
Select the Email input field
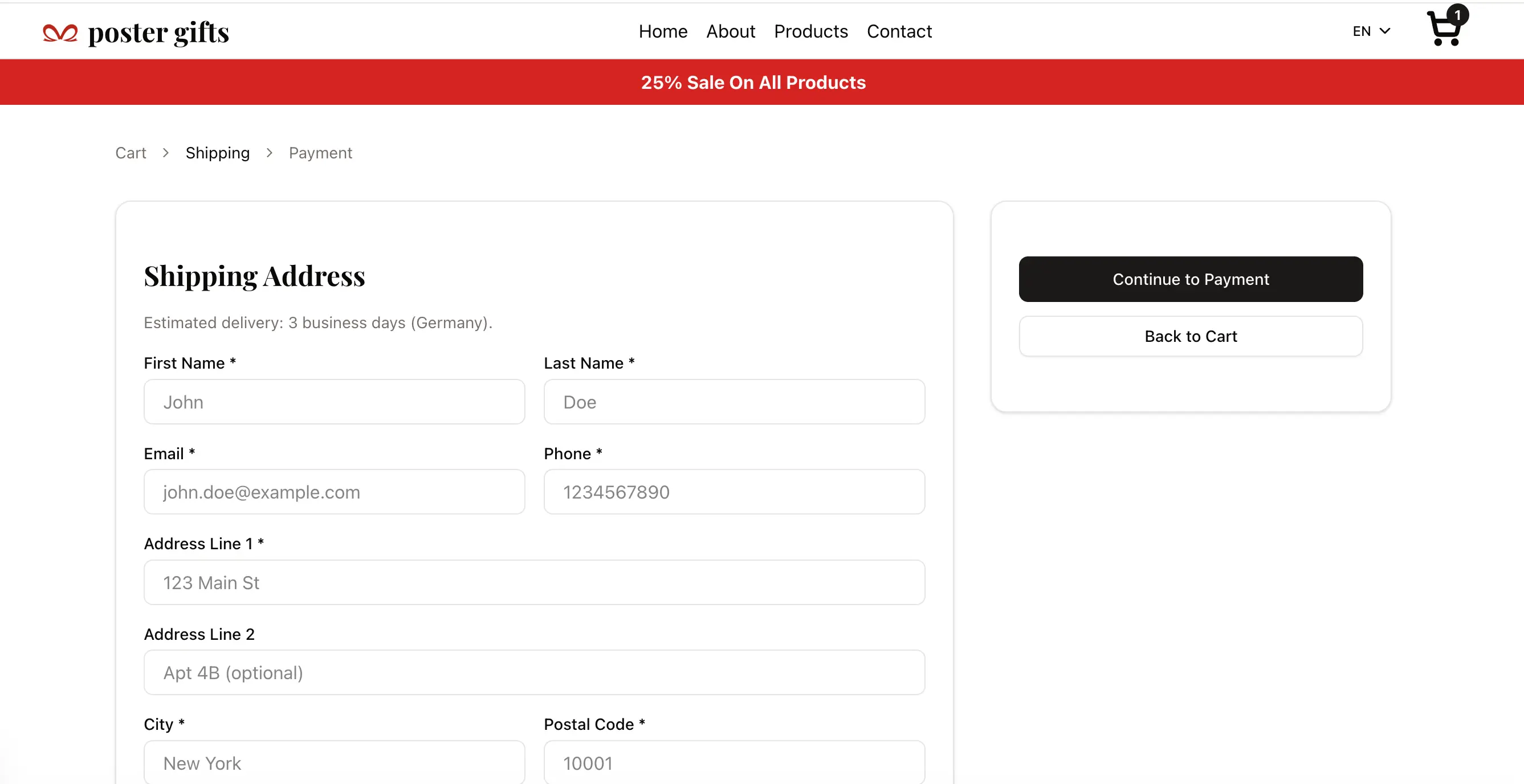coord(333,492)
